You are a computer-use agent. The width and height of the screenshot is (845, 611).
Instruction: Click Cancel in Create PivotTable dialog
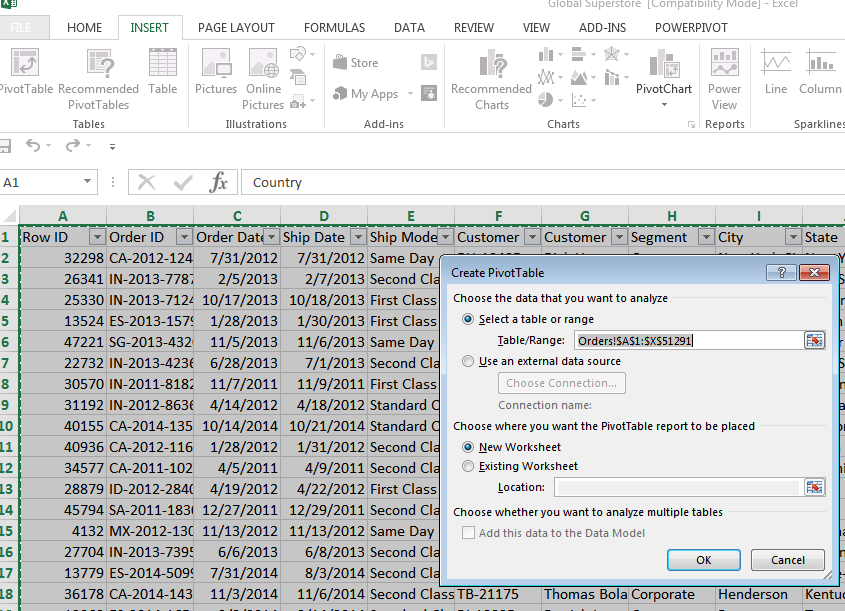click(x=788, y=560)
